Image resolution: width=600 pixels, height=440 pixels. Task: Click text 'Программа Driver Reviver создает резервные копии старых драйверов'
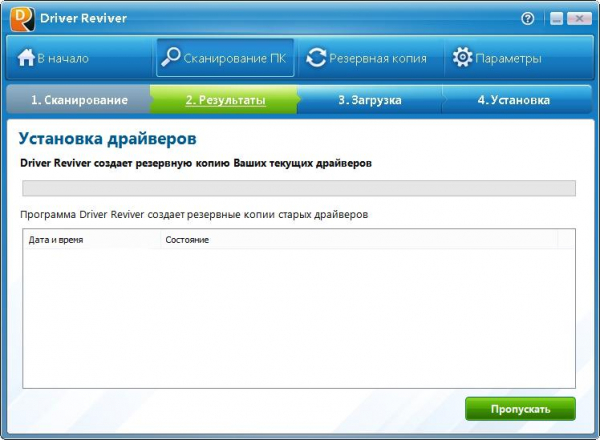point(194,214)
